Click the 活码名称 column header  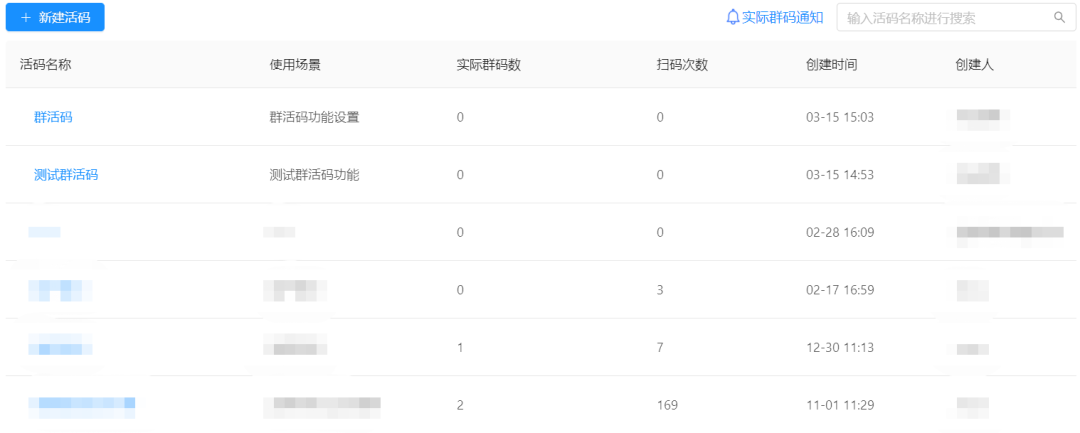[x=46, y=65]
